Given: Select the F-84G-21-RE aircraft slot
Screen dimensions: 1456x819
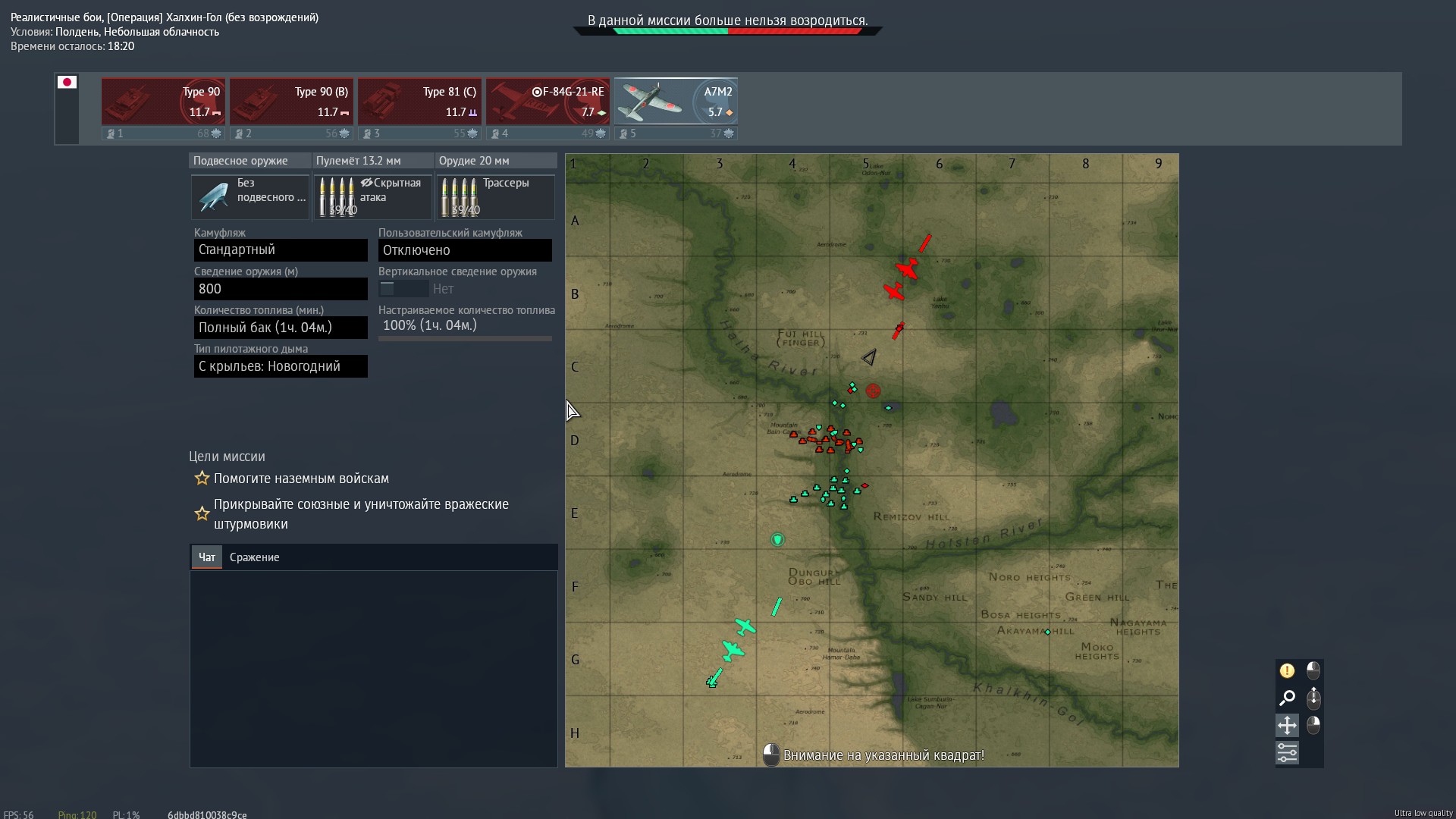Looking at the screenshot, I should pos(548,102).
